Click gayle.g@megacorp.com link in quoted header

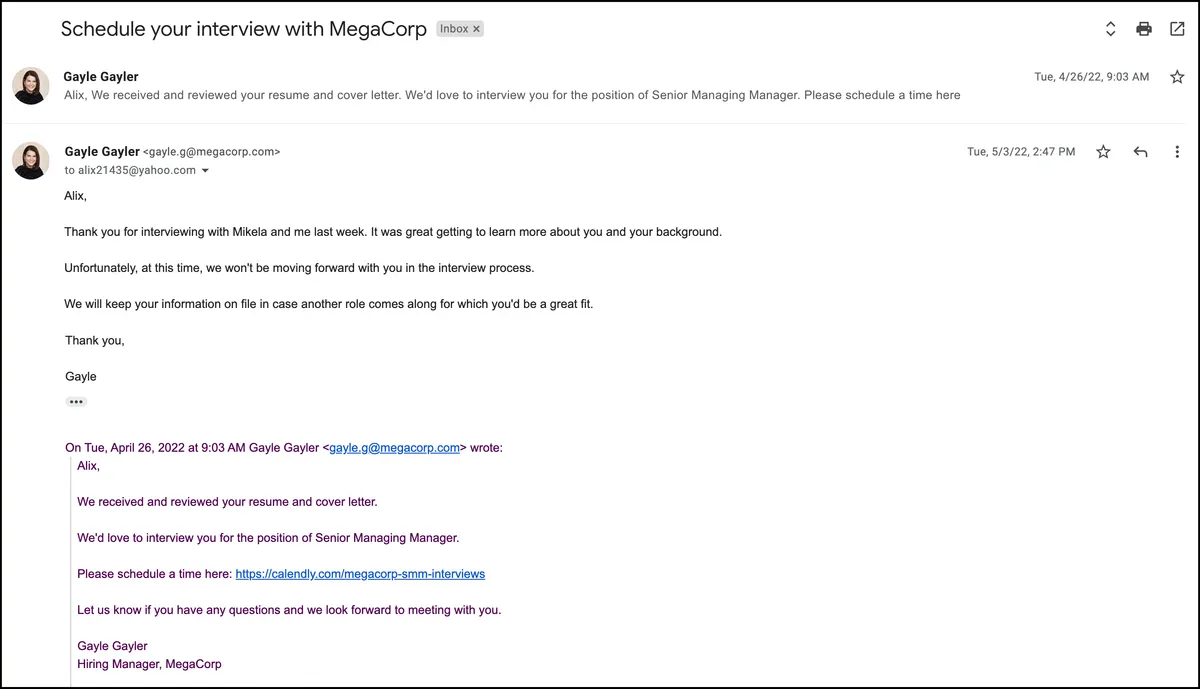click(x=394, y=448)
